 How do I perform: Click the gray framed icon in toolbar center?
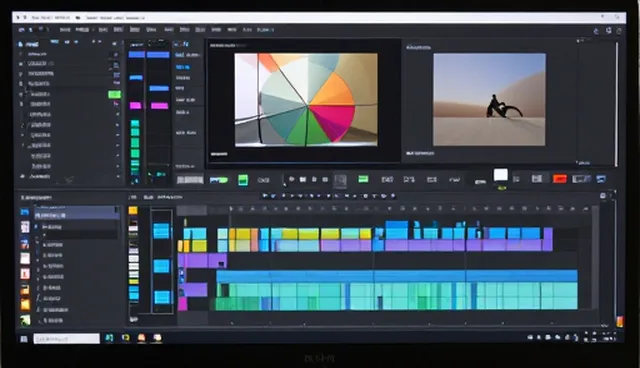click(x=340, y=180)
